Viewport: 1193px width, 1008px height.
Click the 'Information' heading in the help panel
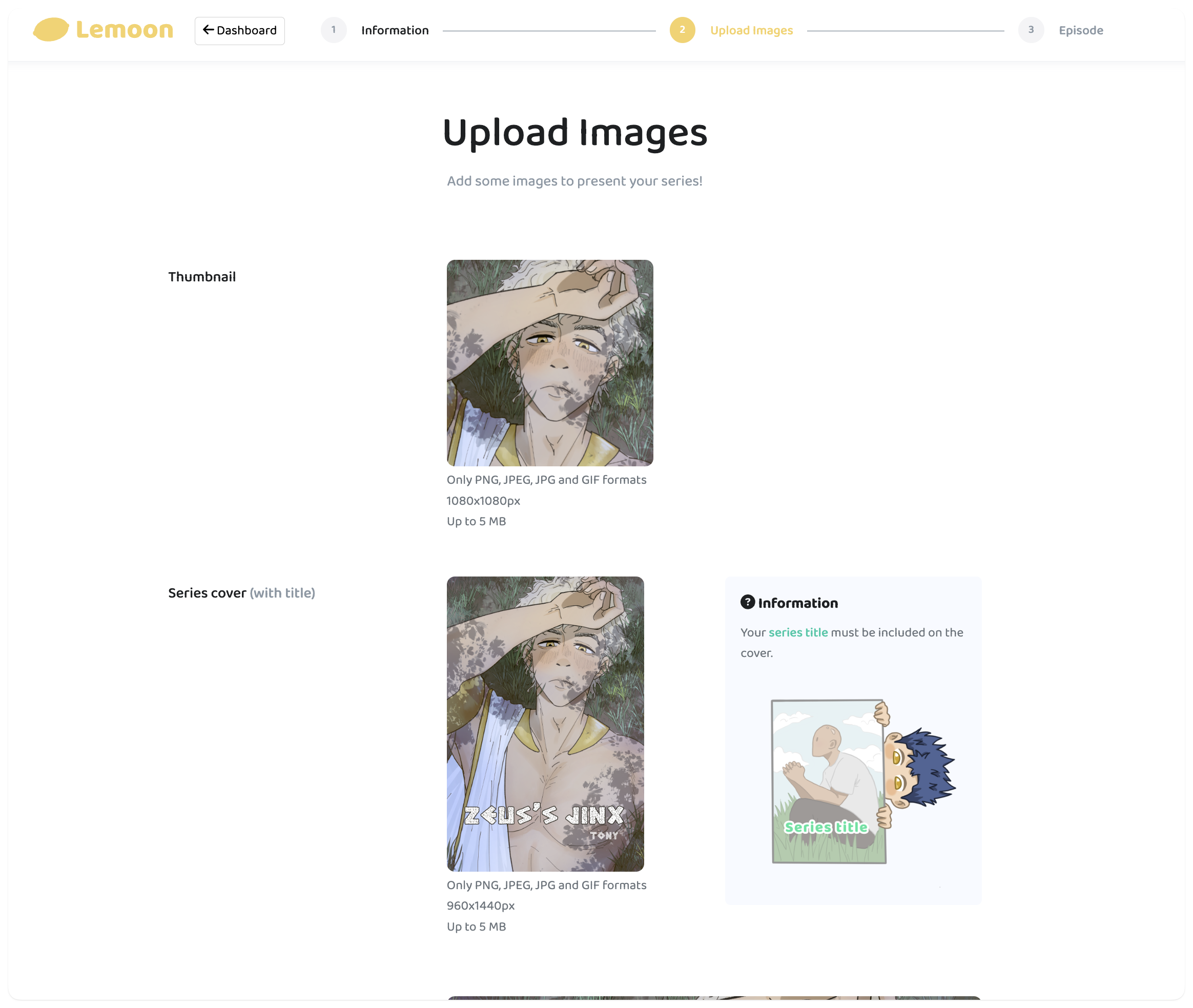(797, 603)
